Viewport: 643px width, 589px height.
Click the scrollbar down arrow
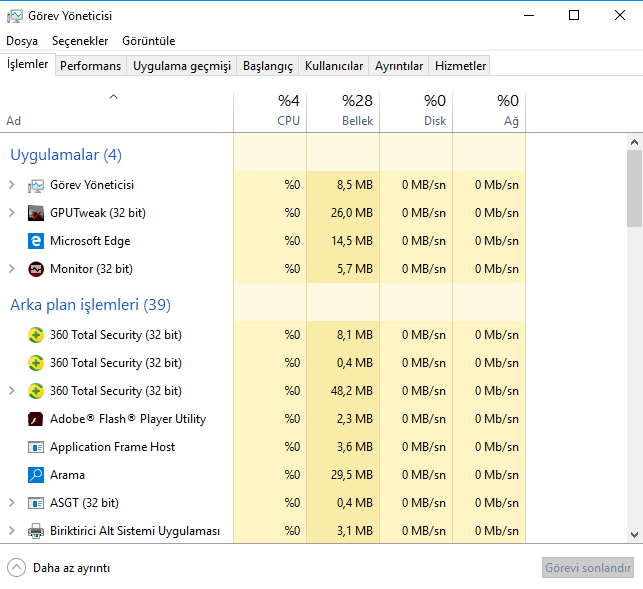[x=634, y=535]
